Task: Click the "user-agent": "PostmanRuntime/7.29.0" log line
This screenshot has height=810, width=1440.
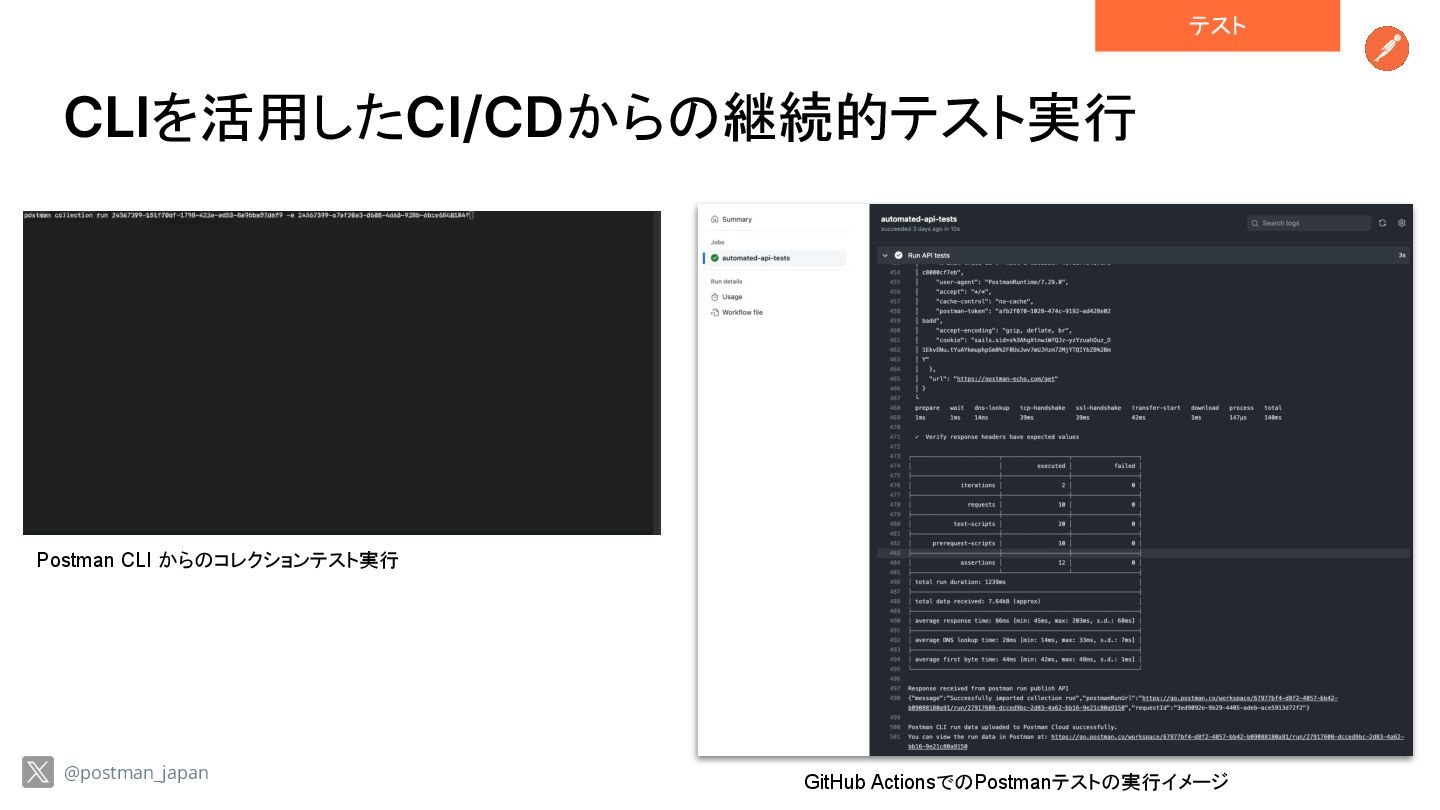Action: (1003, 282)
